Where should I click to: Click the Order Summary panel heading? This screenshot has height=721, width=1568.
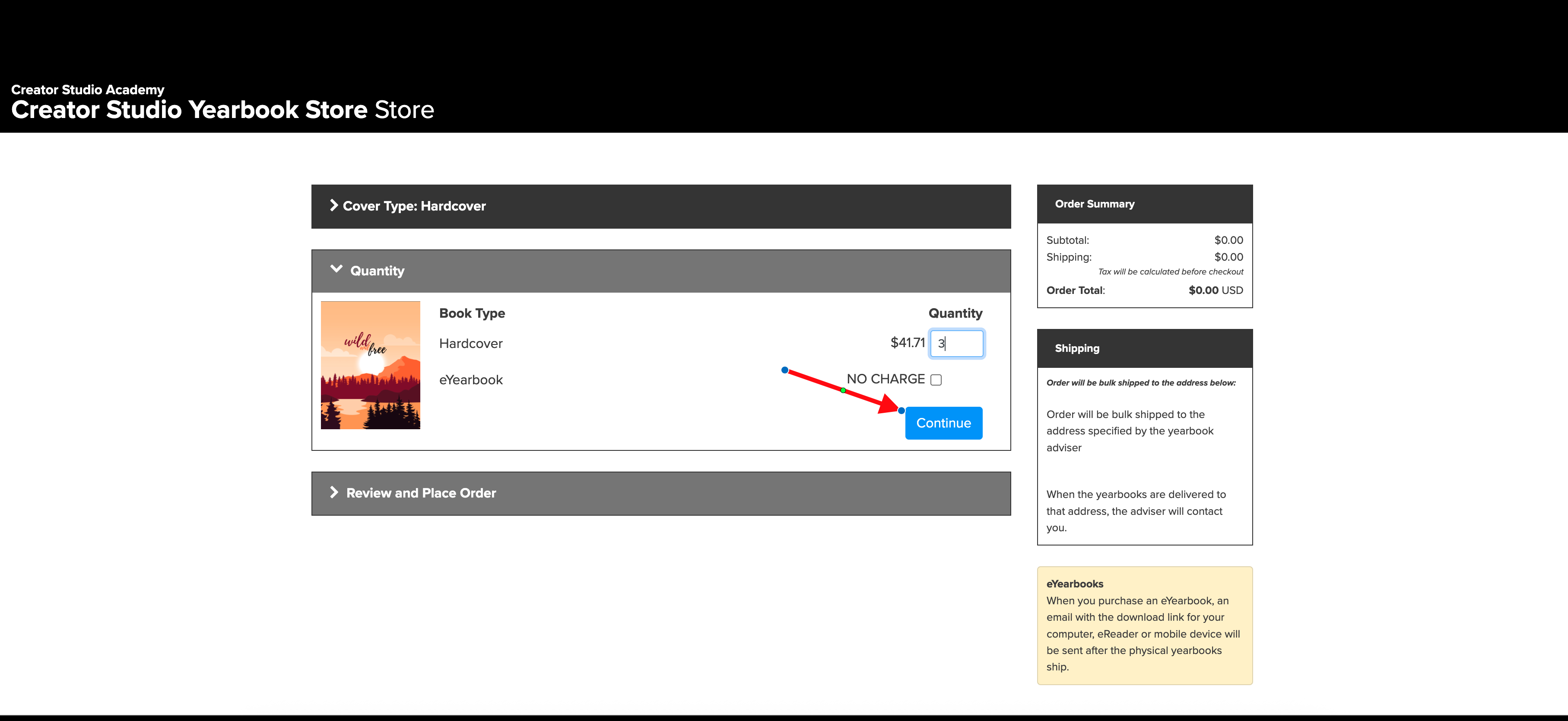1095,204
